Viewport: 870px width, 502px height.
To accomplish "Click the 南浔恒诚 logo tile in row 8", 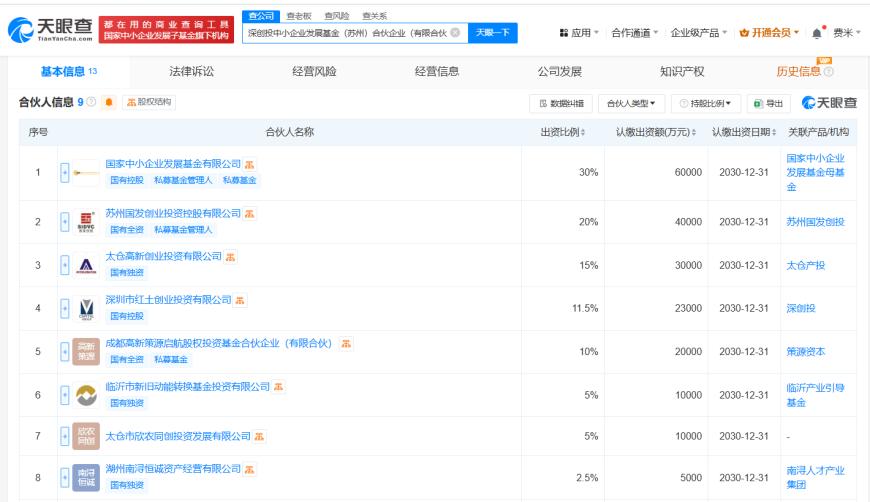I will point(86,478).
